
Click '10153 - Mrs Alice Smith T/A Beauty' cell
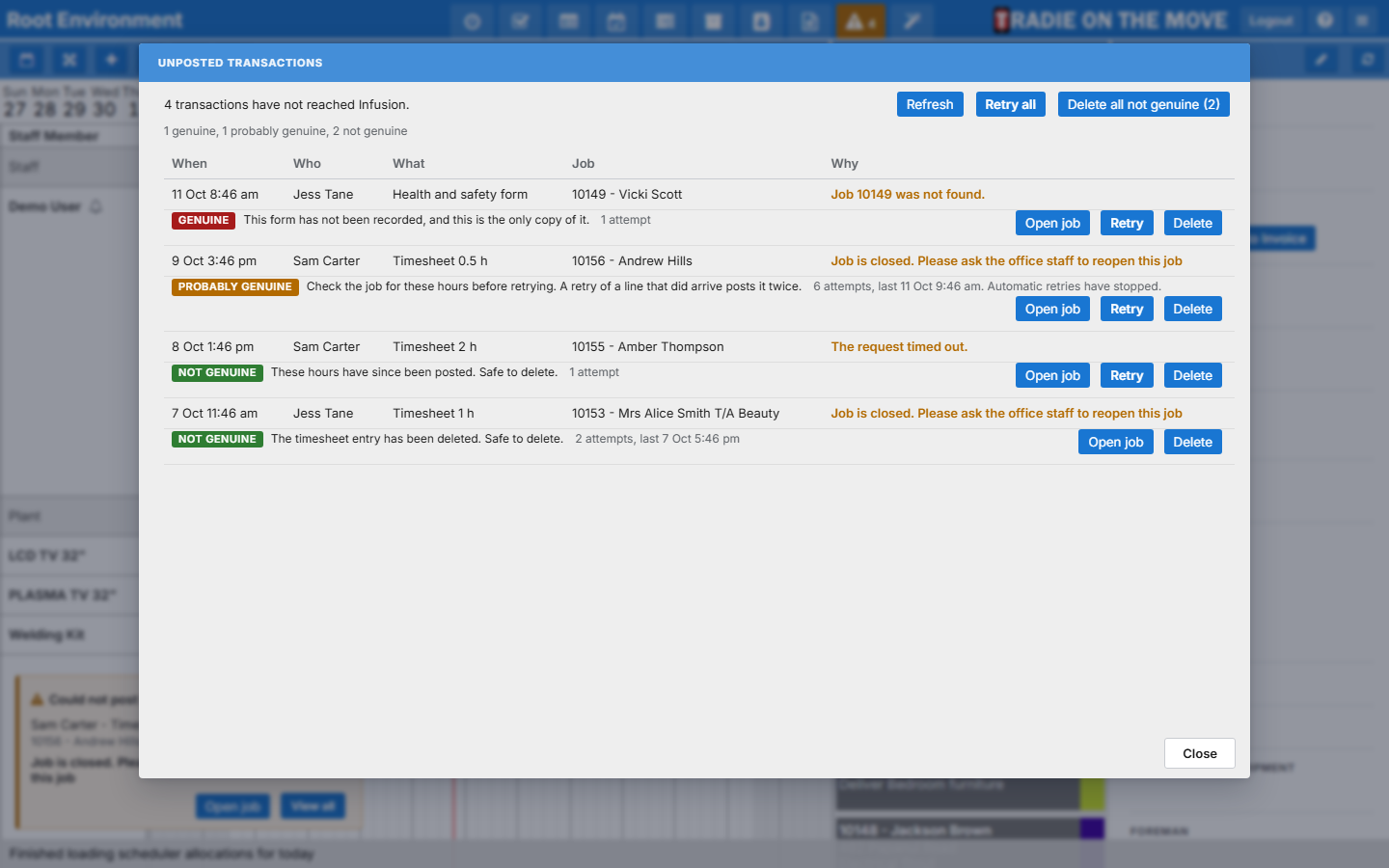tap(675, 413)
